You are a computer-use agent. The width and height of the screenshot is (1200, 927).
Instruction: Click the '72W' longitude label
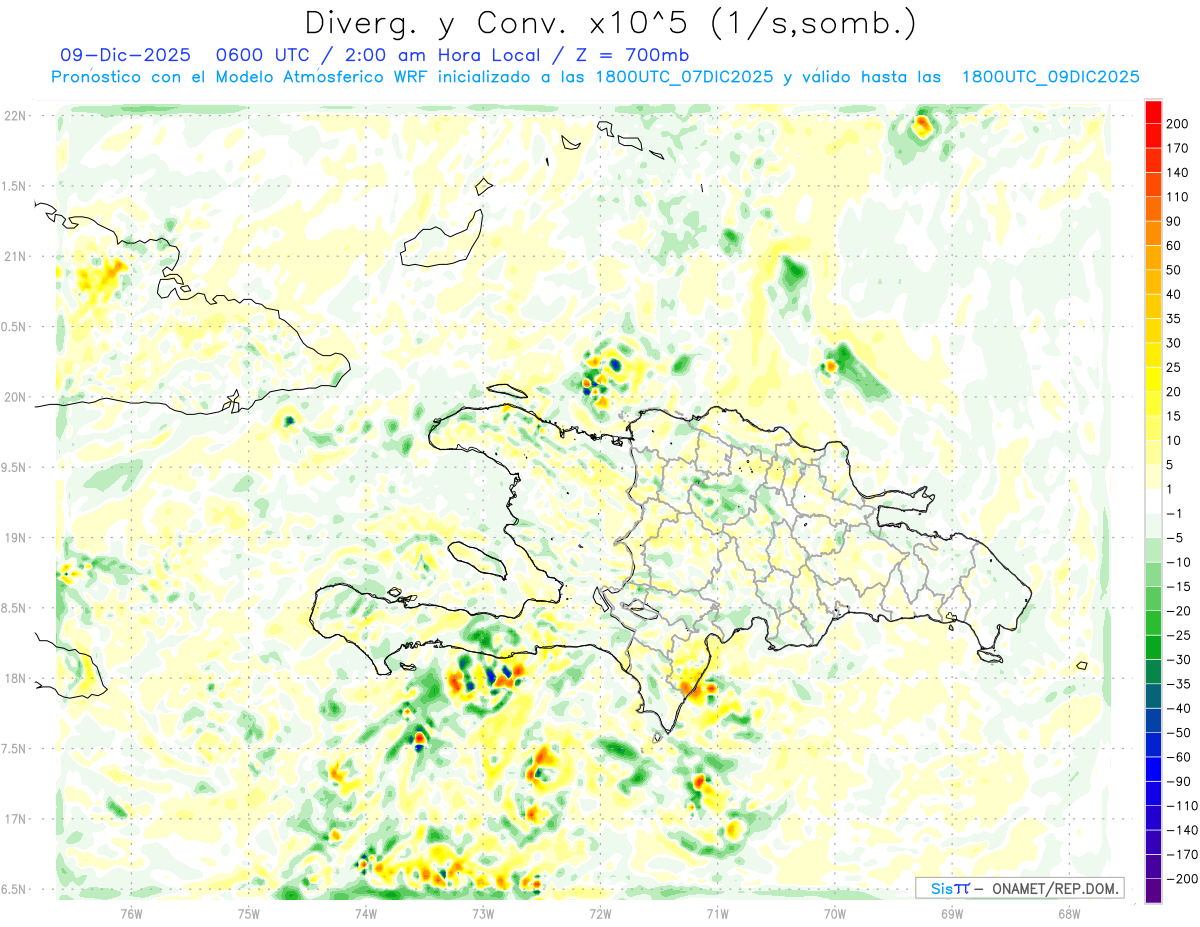pyautogui.click(x=600, y=913)
